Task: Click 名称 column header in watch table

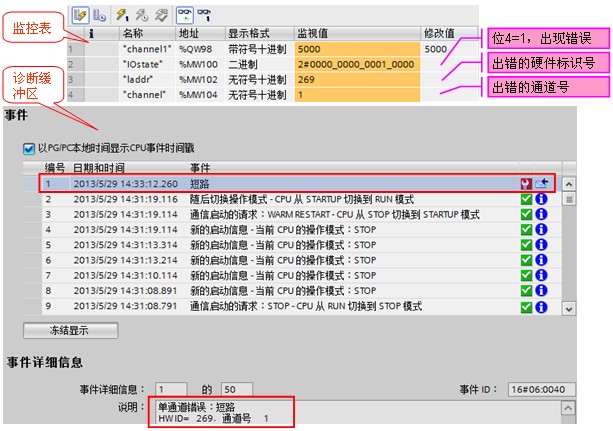Action: point(147,33)
